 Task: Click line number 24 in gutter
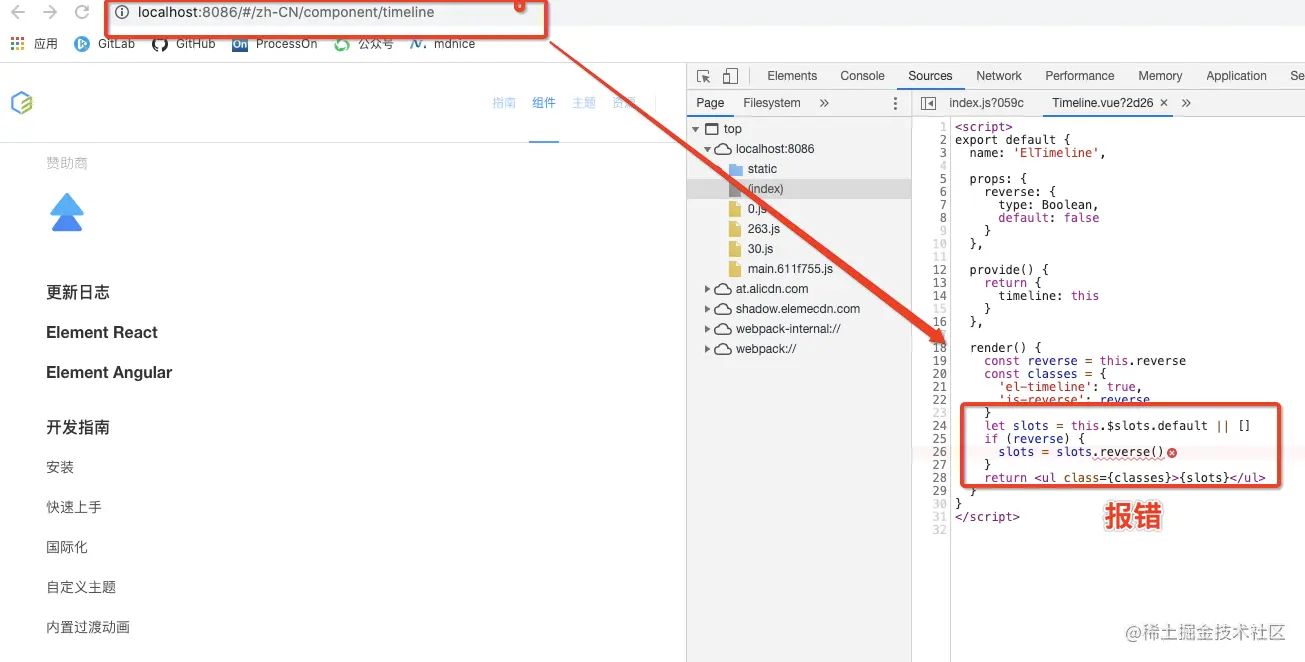(x=939, y=426)
